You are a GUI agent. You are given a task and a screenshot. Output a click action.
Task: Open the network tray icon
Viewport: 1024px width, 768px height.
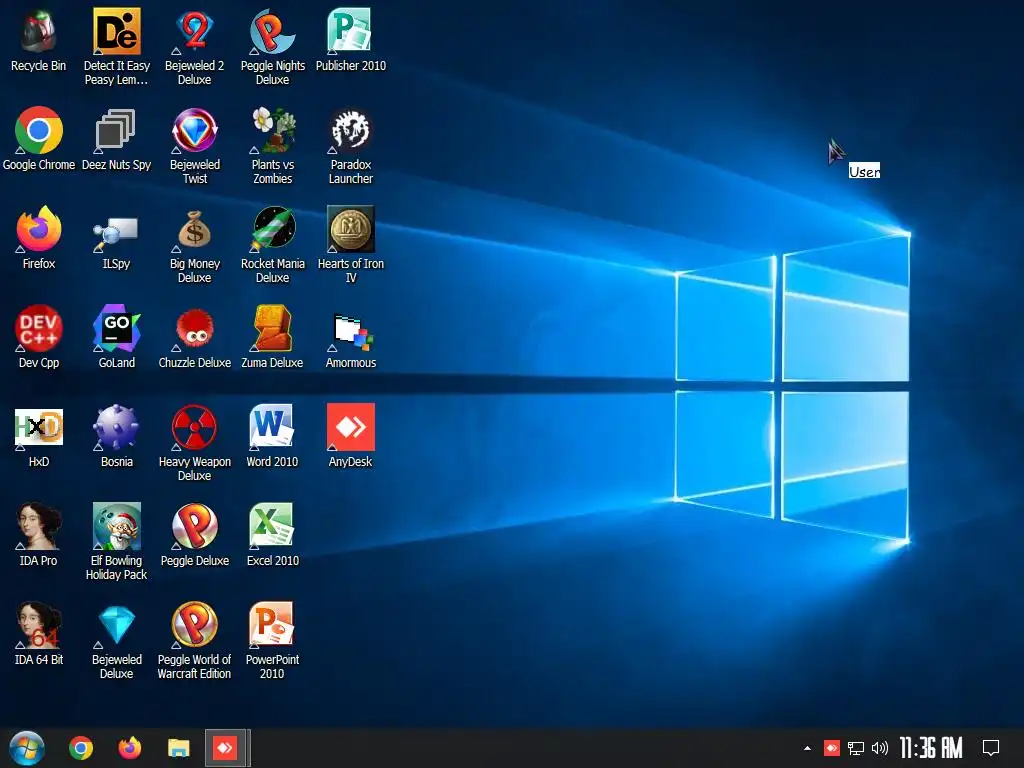(x=856, y=748)
